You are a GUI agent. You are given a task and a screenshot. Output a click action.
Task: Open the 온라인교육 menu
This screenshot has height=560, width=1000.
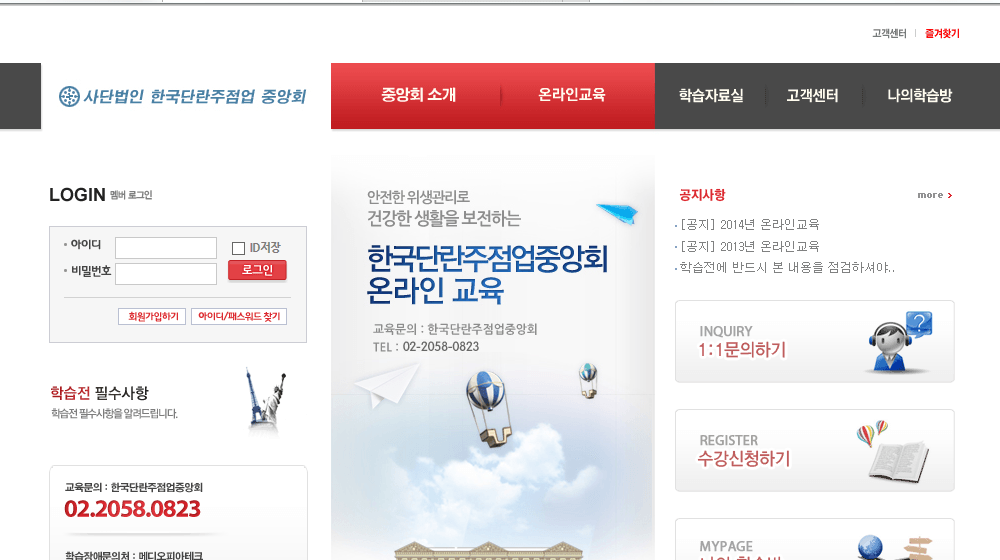coord(571,95)
